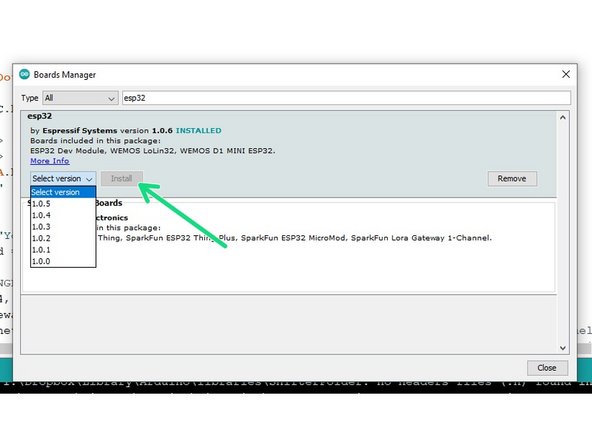The height and width of the screenshot is (444, 592).
Task: Click the scrollbar up arrow in boards list
Action: [x=563, y=117]
